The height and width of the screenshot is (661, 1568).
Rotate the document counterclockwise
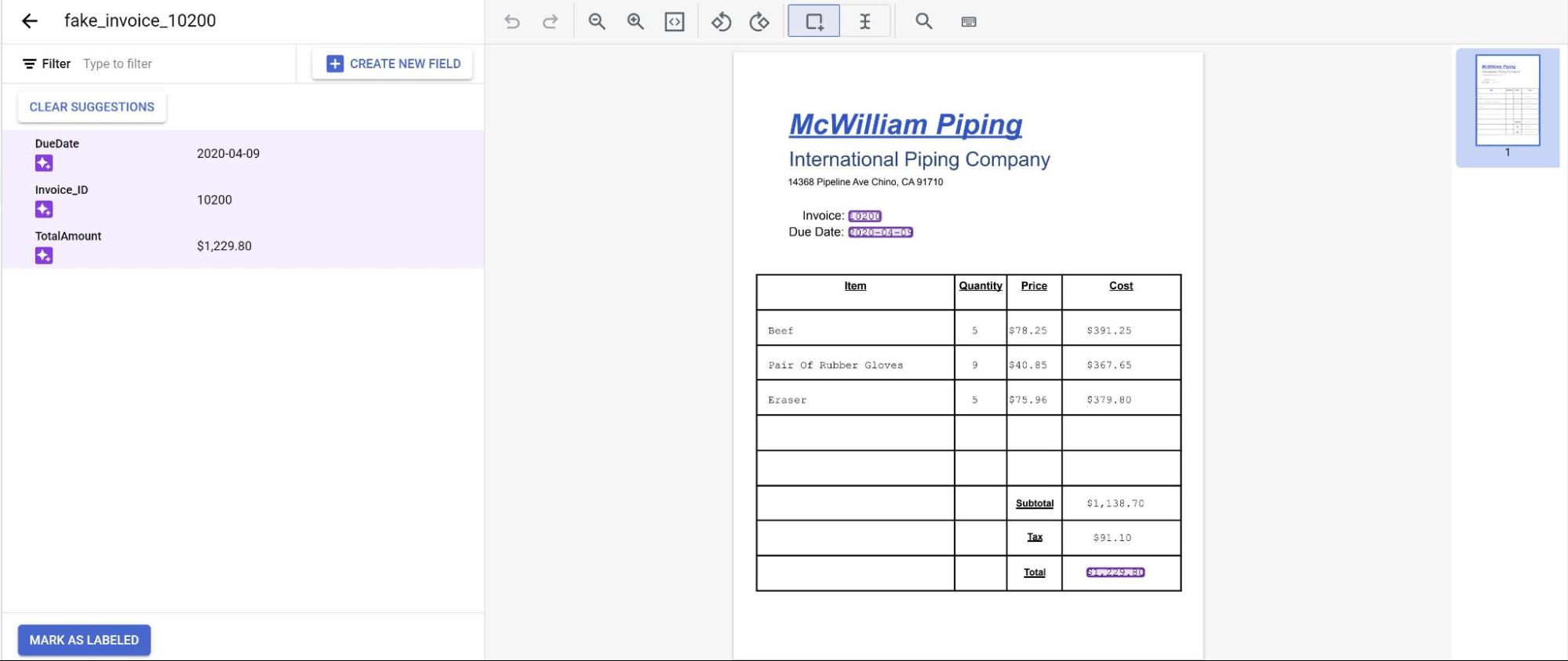pyautogui.click(x=721, y=22)
